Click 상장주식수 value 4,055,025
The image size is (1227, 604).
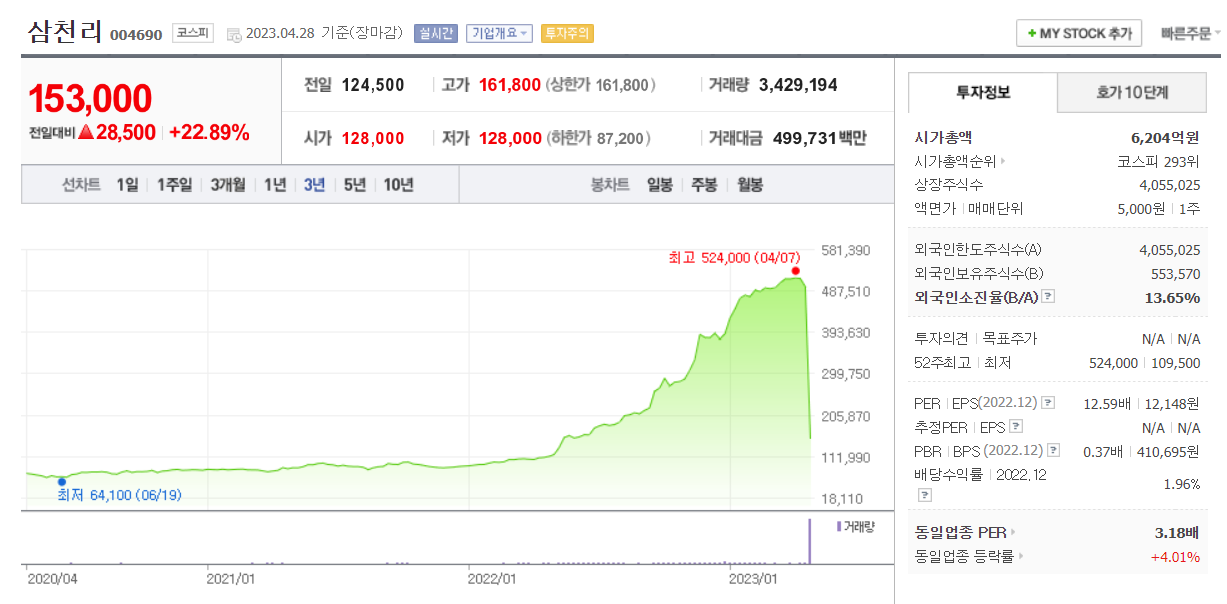(x=1170, y=185)
